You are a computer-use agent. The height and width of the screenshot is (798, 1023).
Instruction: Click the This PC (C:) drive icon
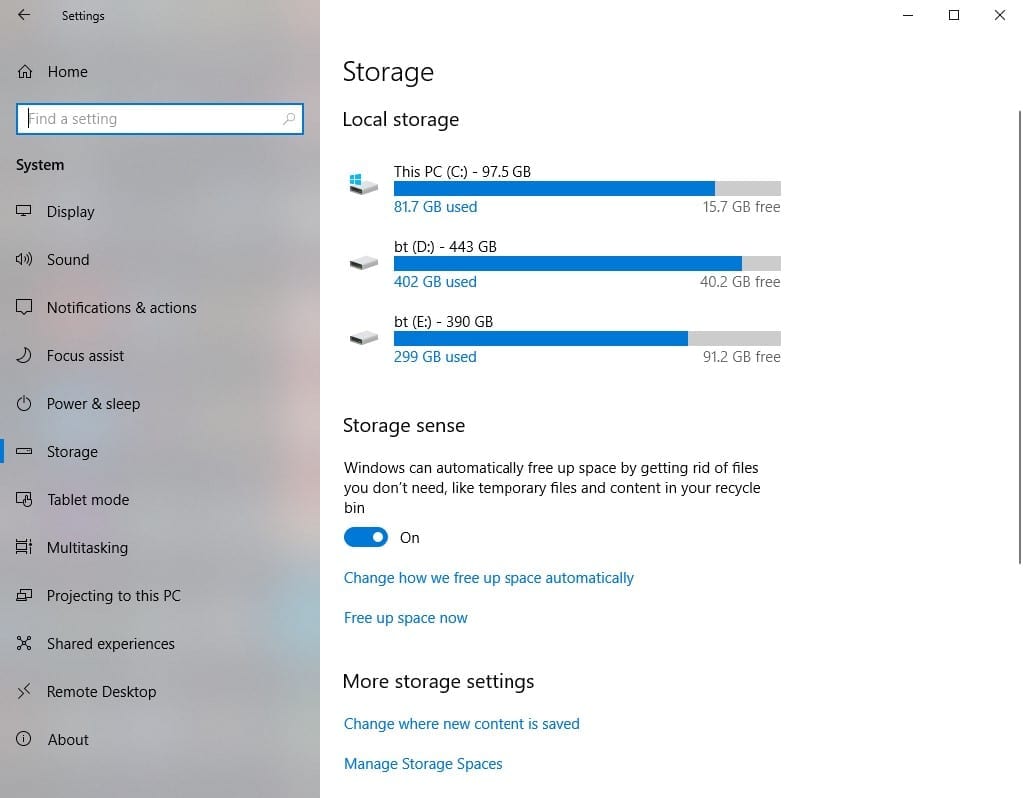[x=363, y=184]
